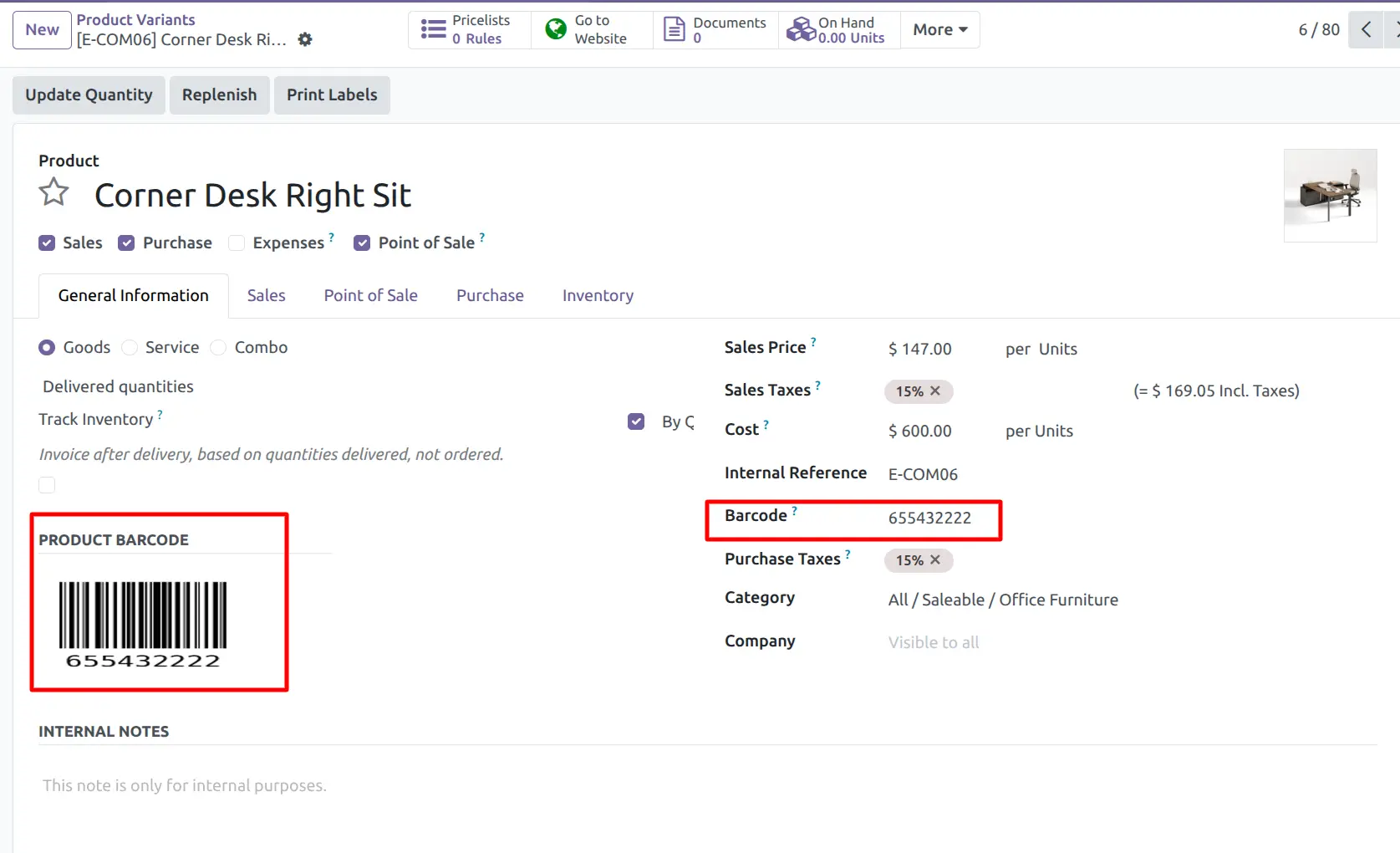
Task: Edit the Internal Reference field E-COM06
Action: pos(923,474)
